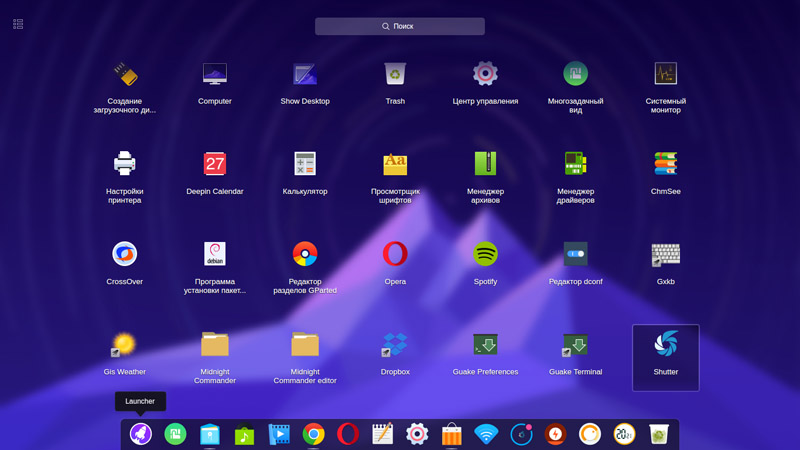Open Gis Weather
The image size is (800, 450).
(x=124, y=344)
